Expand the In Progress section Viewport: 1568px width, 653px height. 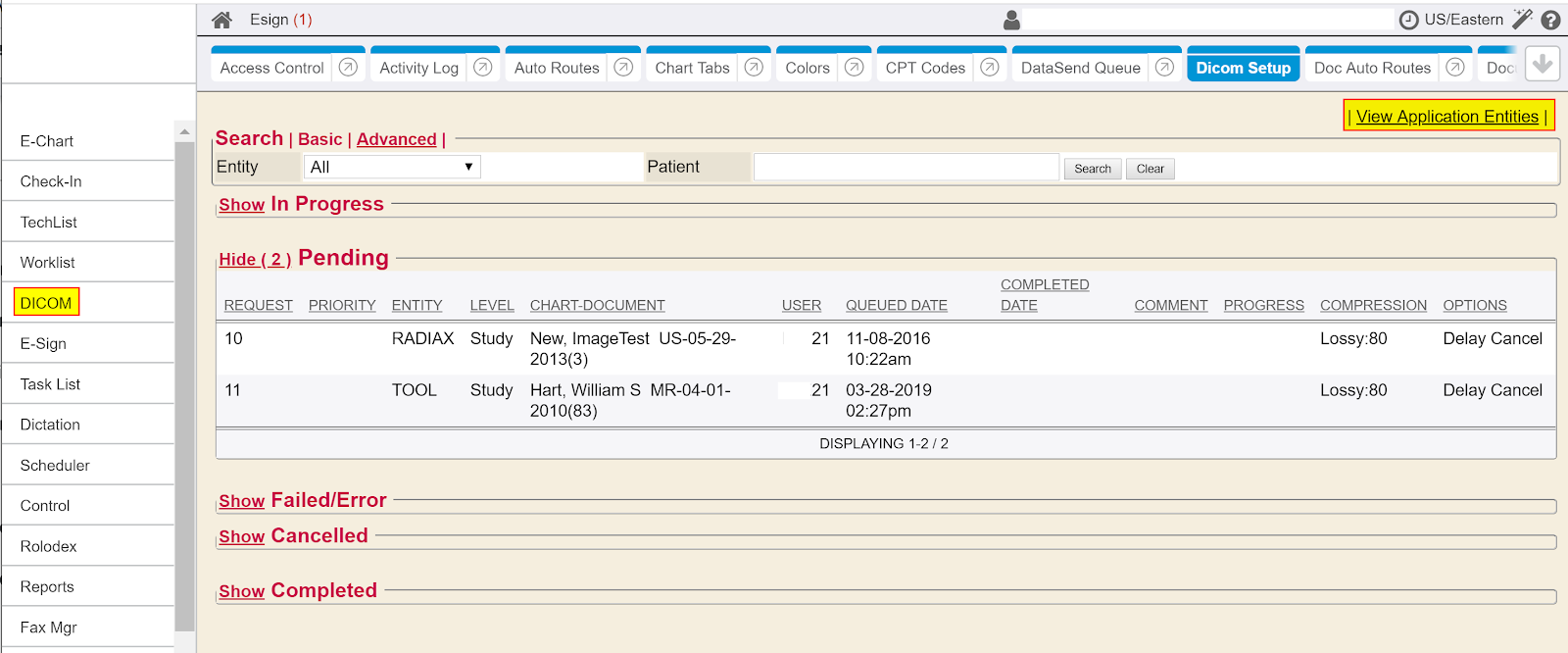point(241,205)
